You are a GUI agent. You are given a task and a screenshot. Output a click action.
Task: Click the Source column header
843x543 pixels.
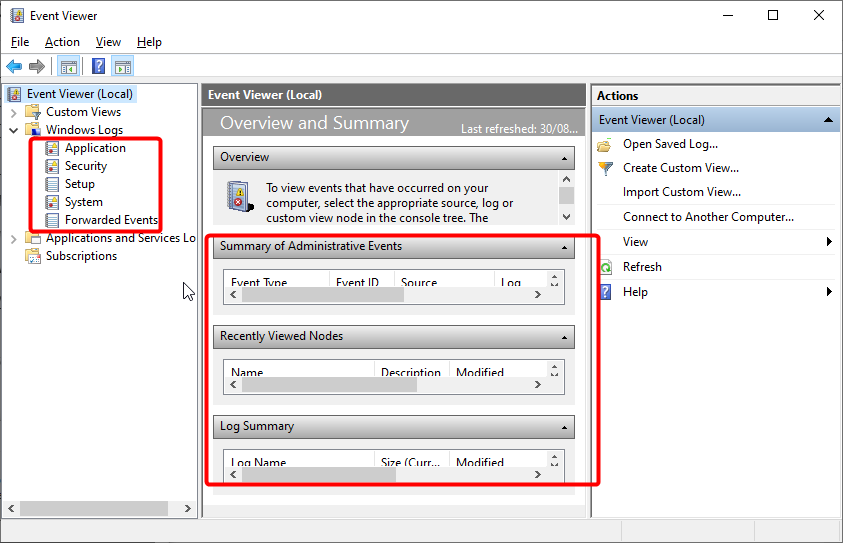click(444, 281)
